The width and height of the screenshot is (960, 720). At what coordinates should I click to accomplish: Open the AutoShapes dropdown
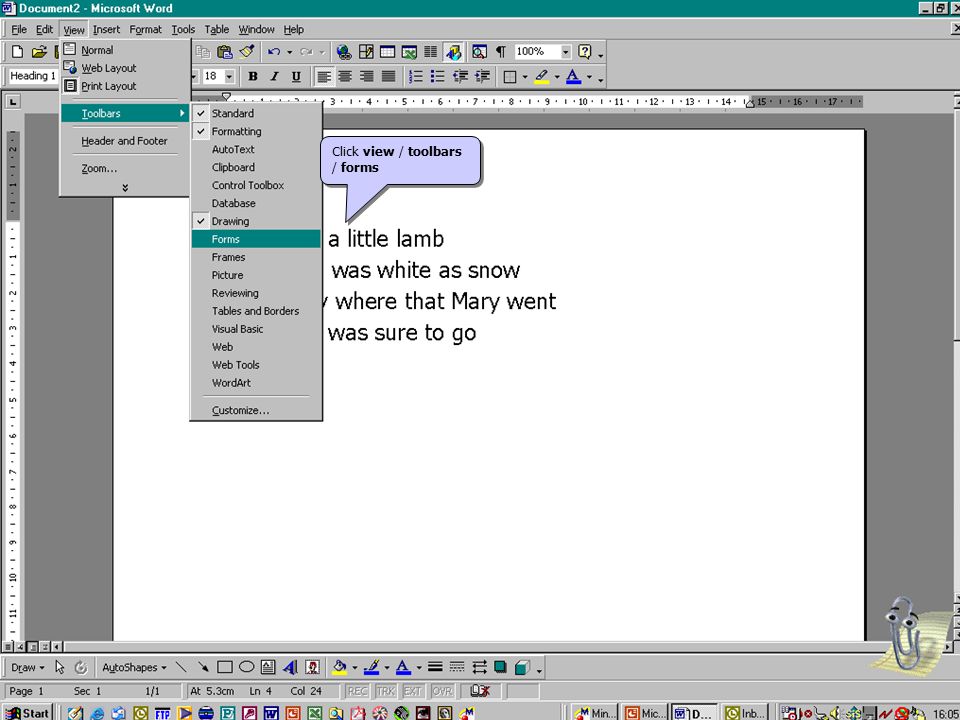click(x=134, y=667)
